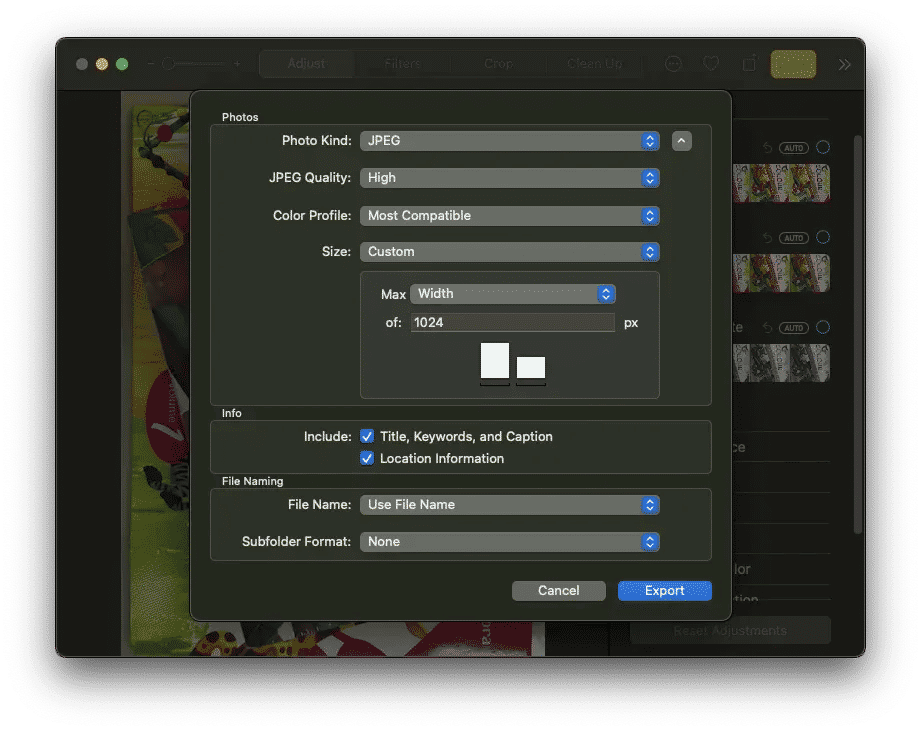This screenshot has height=731, width=921.
Task: Collapse export options with the chevron button
Action: point(681,141)
